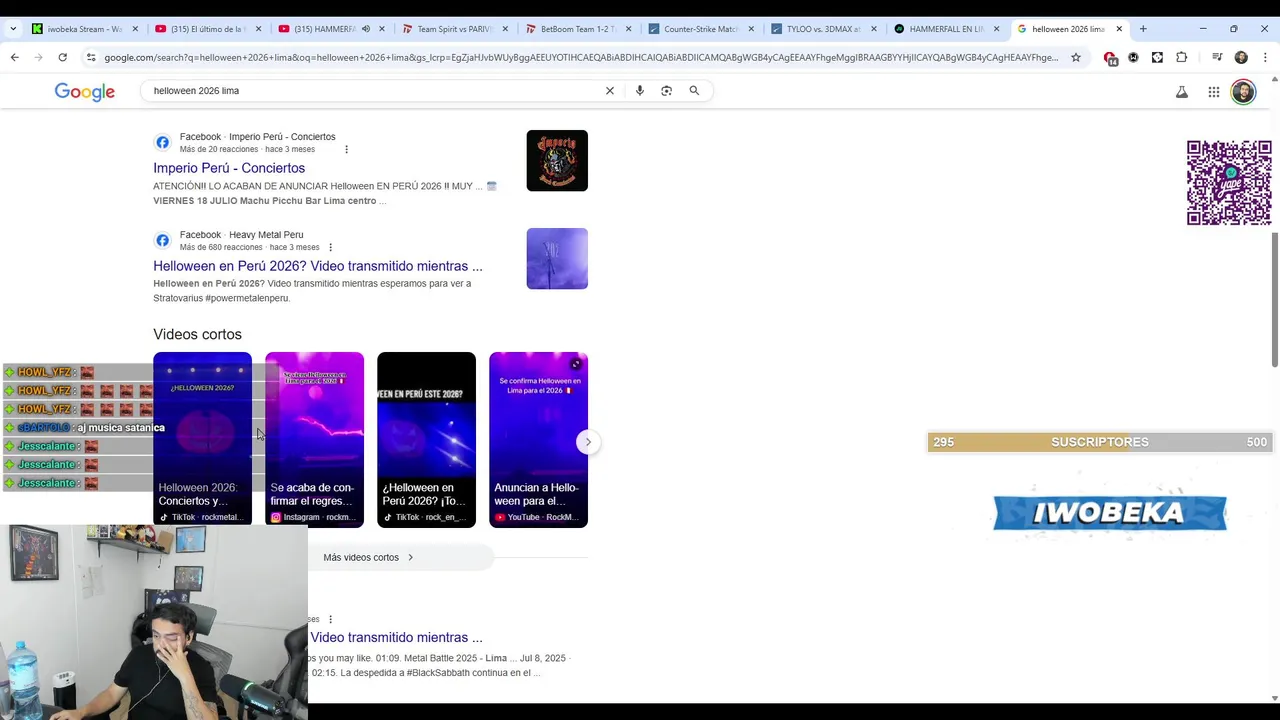Click the page vertical scrollbar thumb
The image size is (1280, 720).
1274,299
